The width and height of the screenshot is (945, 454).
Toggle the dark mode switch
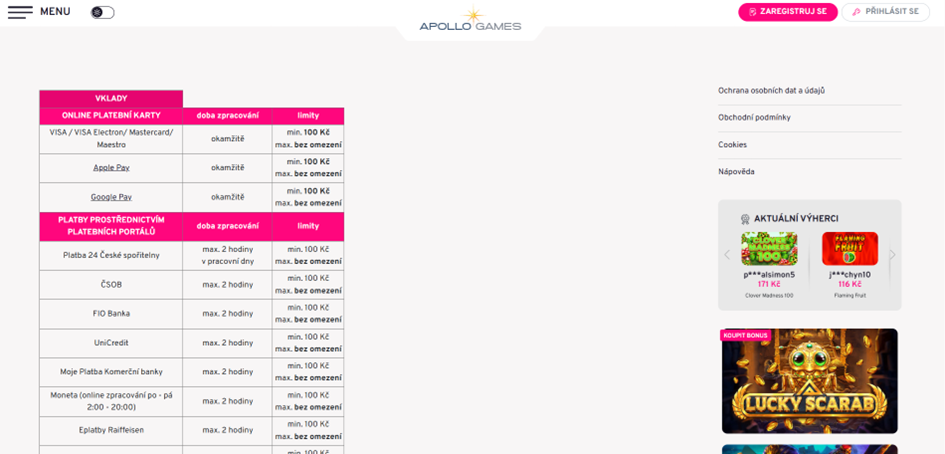point(102,13)
